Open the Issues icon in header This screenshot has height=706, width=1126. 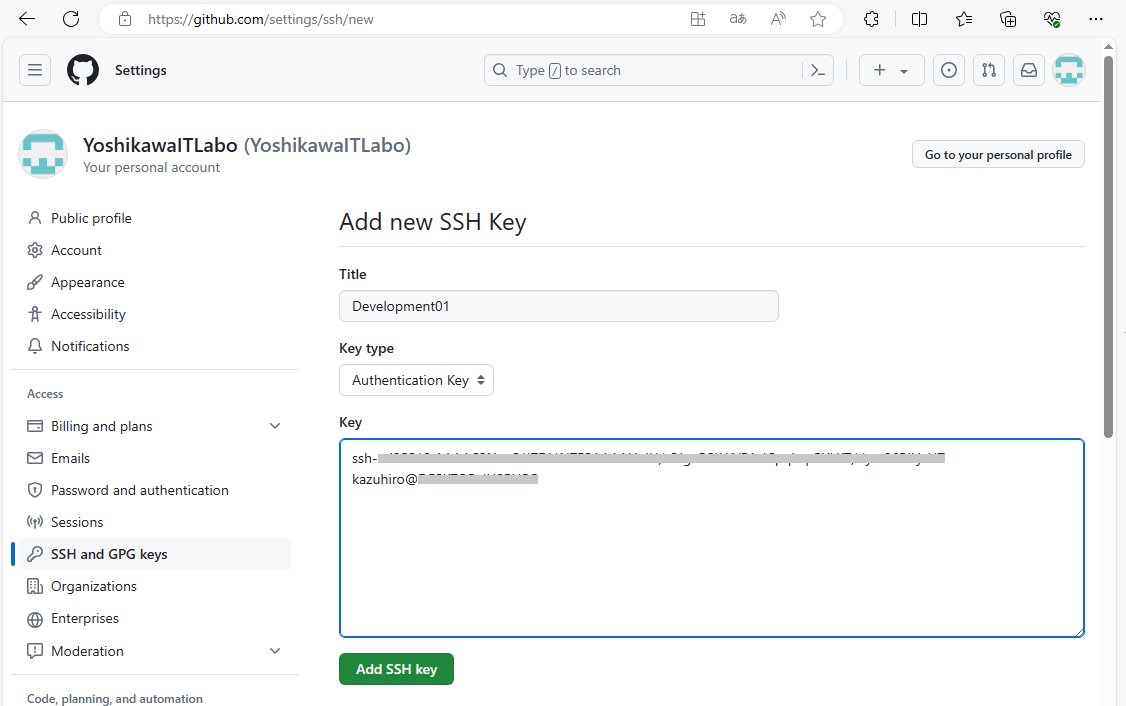949,70
